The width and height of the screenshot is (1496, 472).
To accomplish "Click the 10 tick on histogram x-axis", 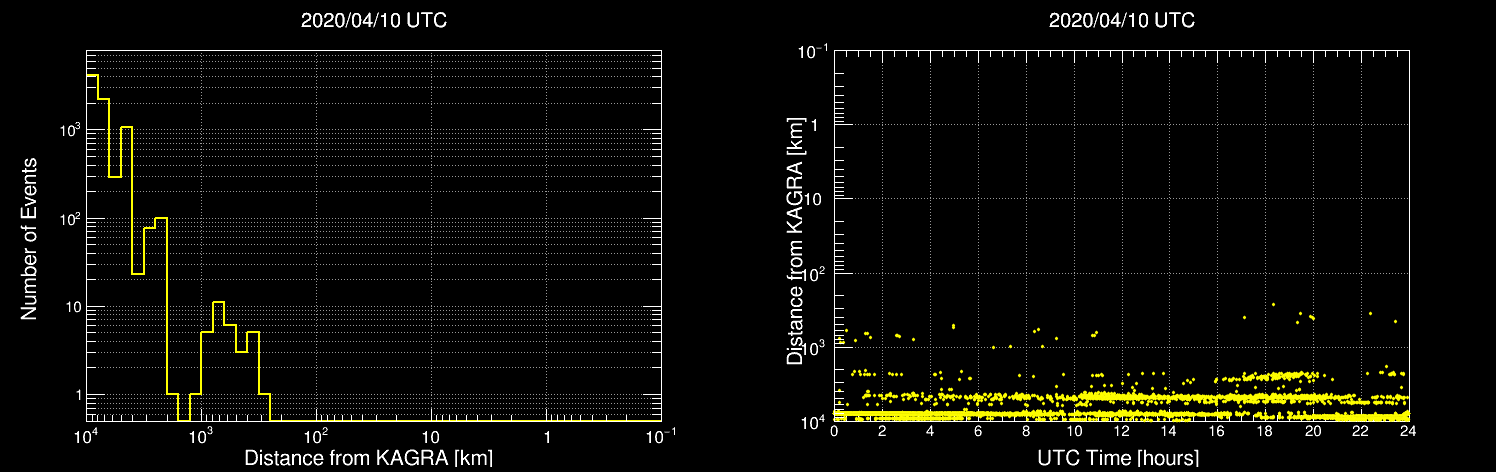I will coord(430,437).
